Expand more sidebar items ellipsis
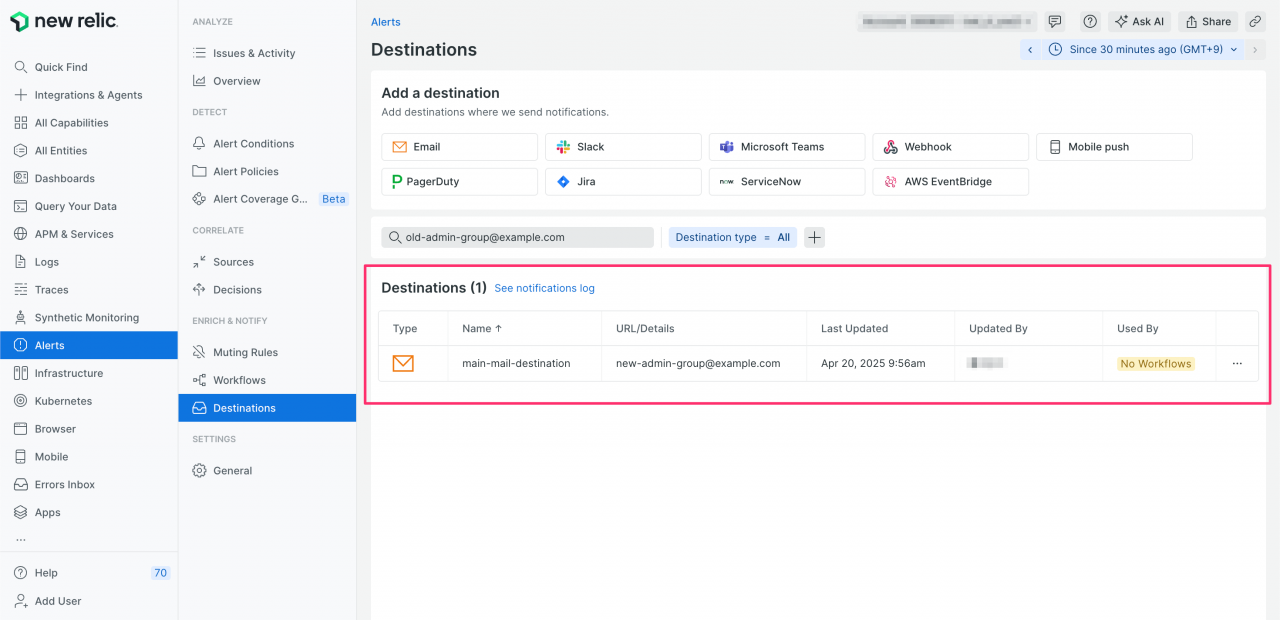1280x620 pixels. point(21,539)
